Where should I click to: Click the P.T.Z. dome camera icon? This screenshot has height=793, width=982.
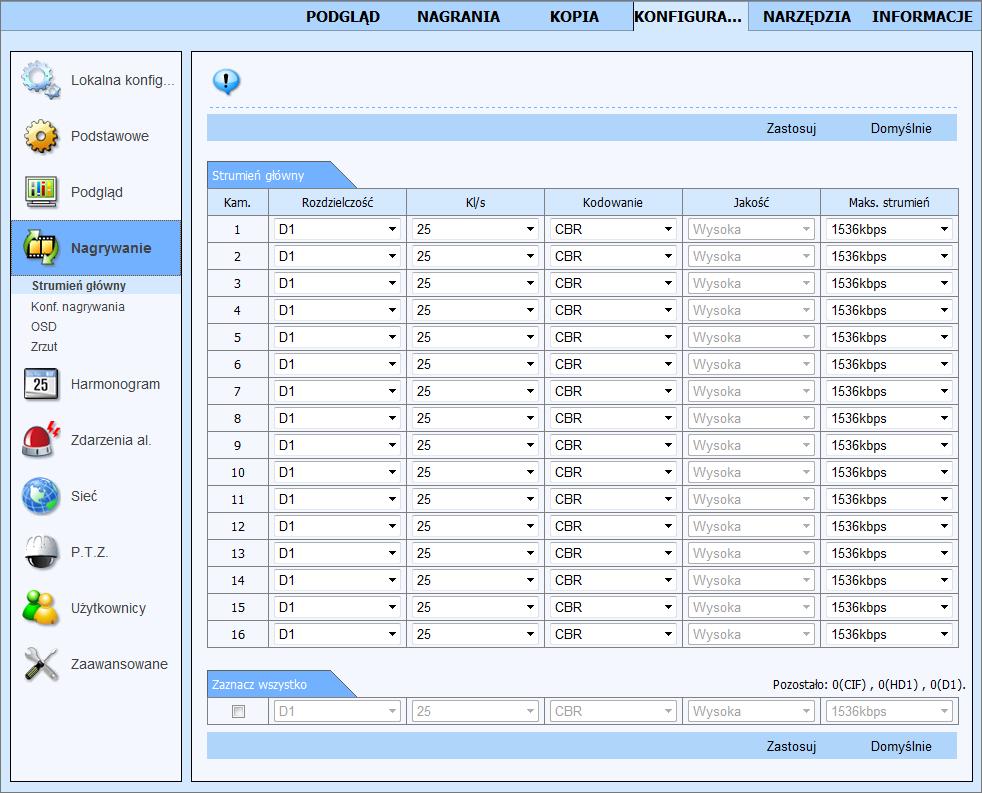click(41, 552)
